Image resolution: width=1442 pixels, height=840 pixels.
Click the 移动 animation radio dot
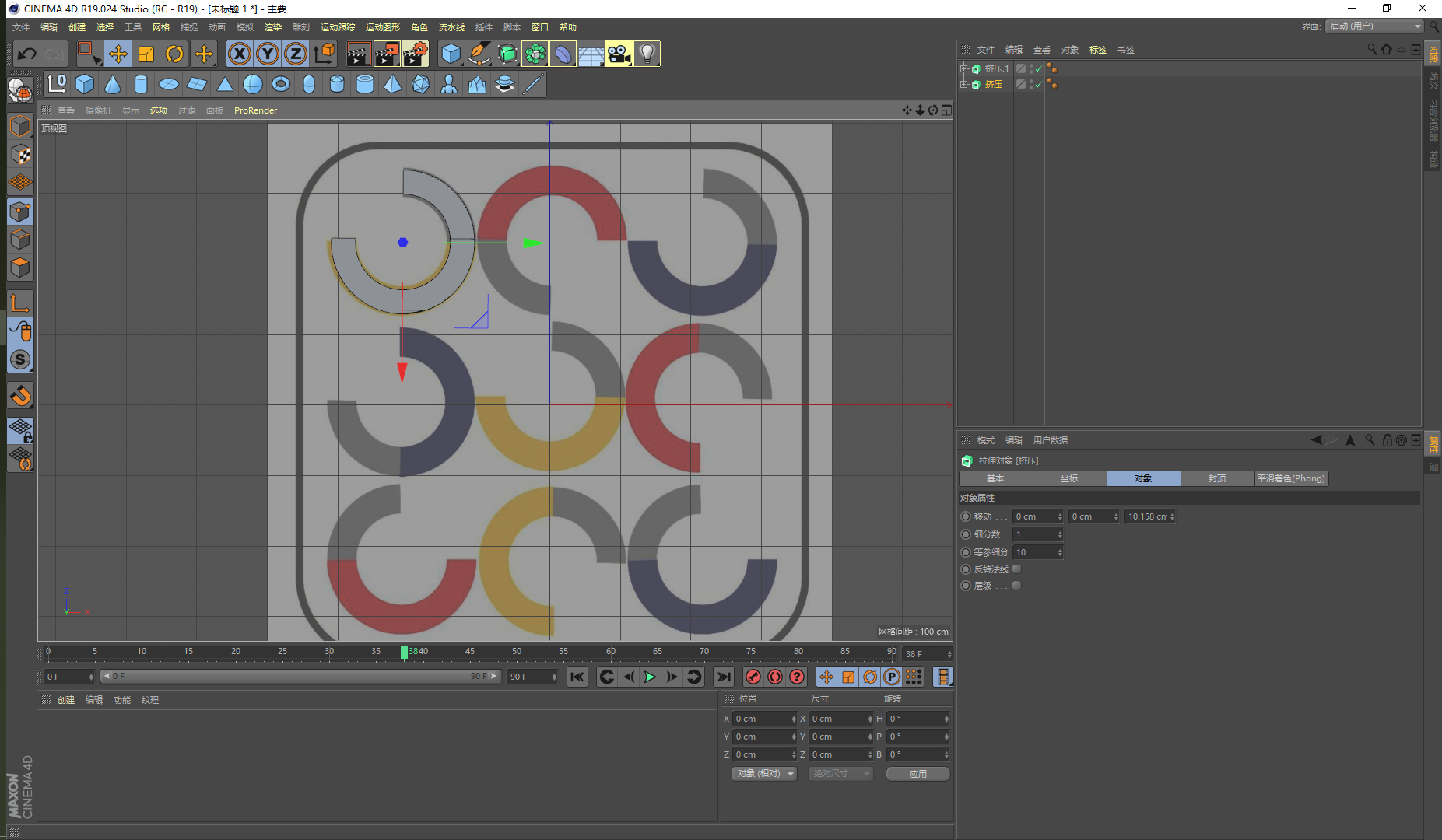click(966, 516)
